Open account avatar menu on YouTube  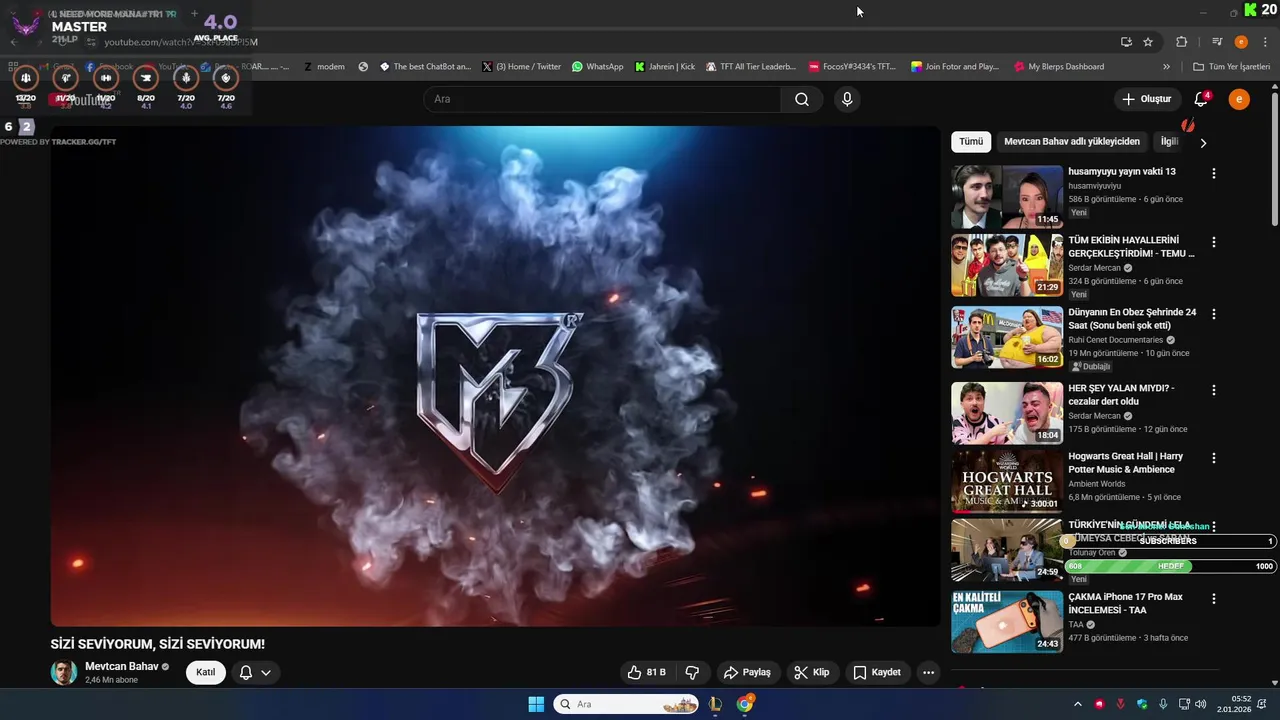[1239, 99]
